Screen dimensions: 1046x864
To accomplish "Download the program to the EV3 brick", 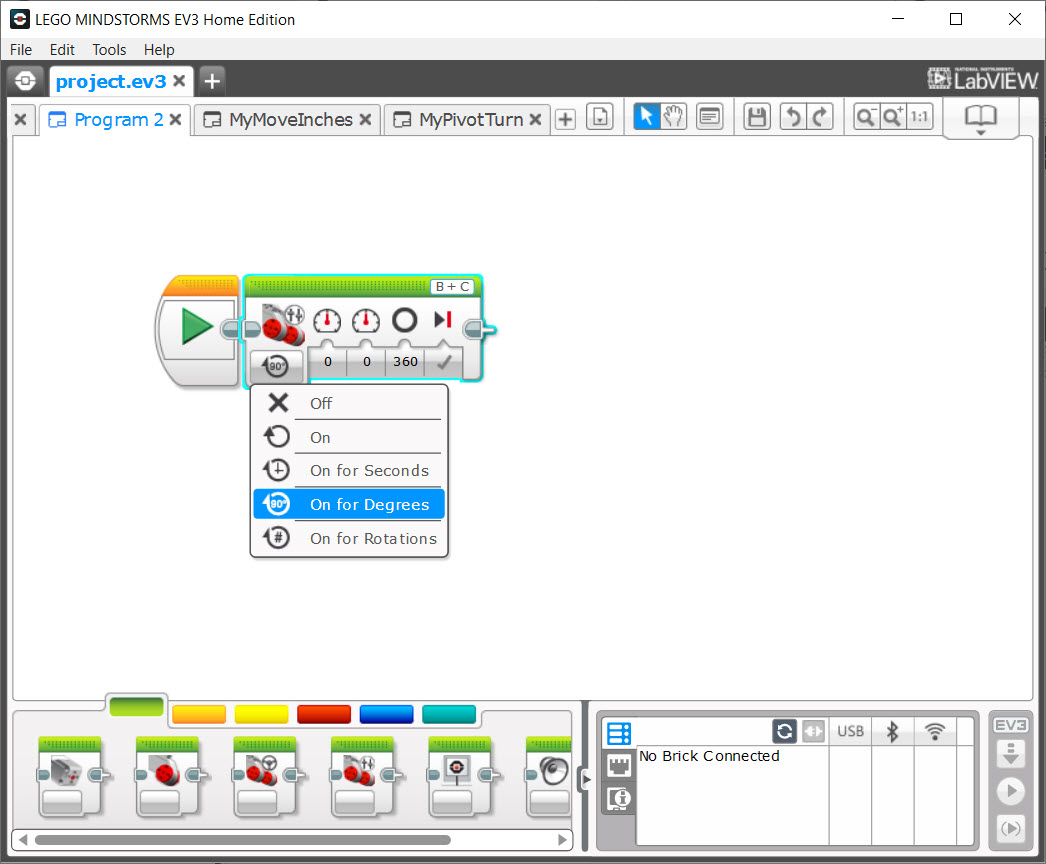I will click(1010, 755).
